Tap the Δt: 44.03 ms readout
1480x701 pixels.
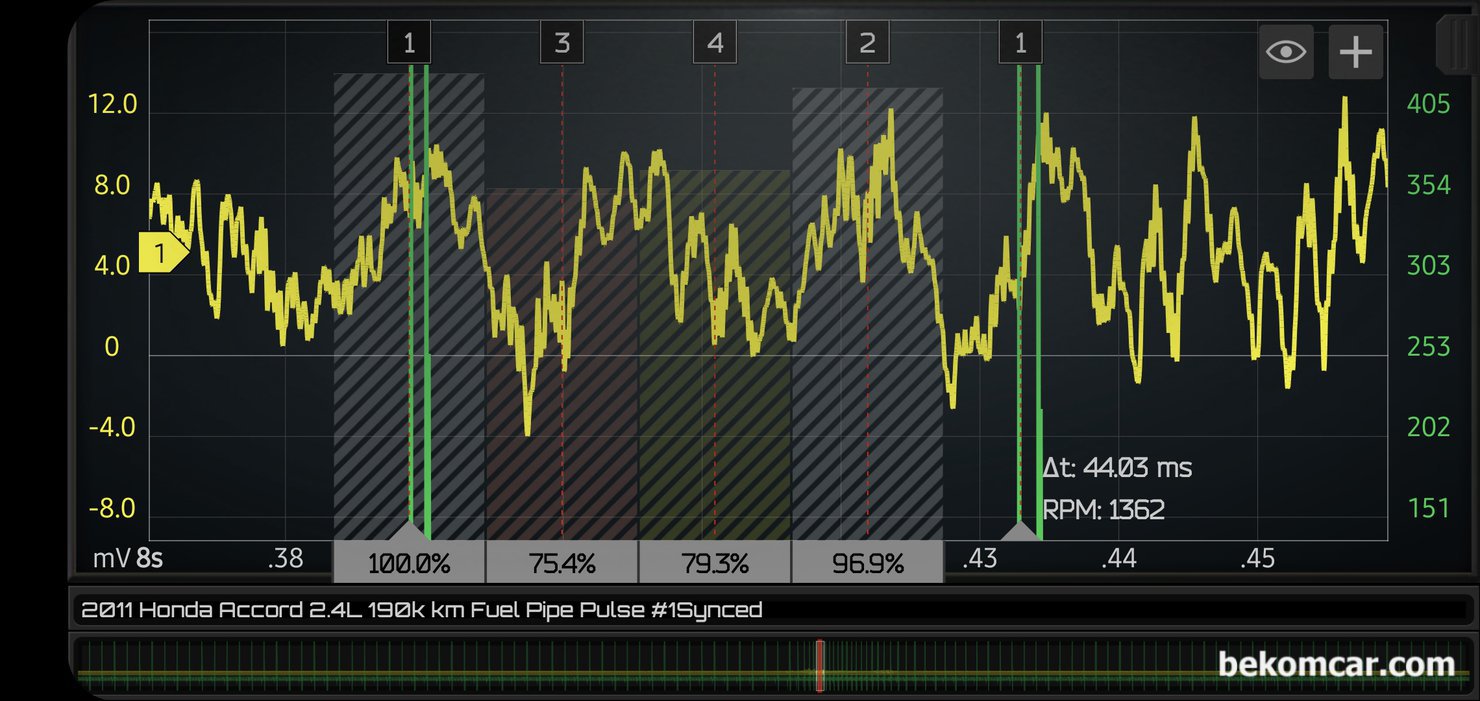pos(1117,468)
